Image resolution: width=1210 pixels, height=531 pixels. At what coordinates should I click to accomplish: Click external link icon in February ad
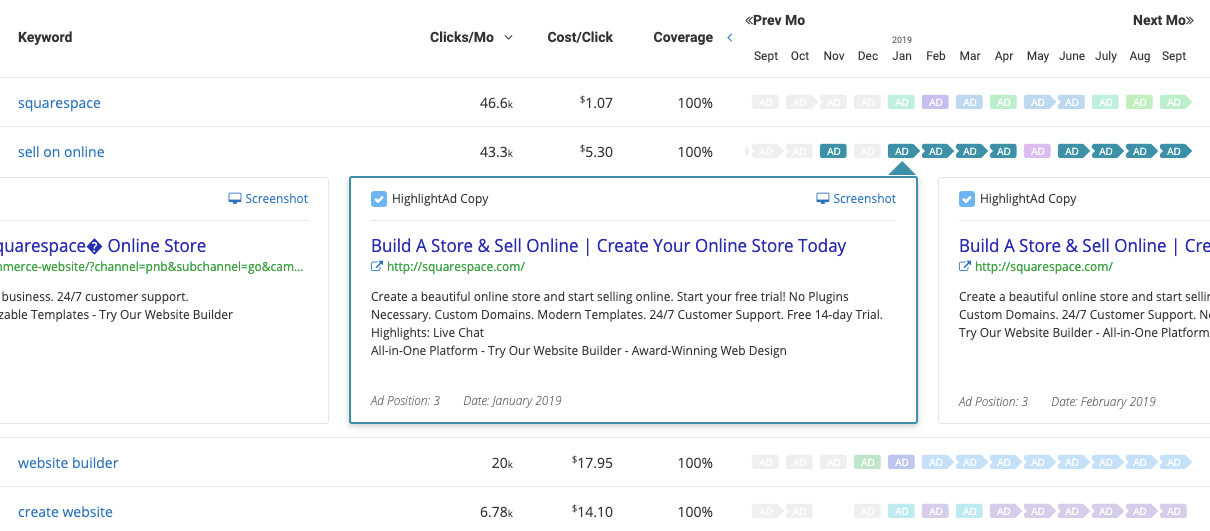click(x=964, y=267)
